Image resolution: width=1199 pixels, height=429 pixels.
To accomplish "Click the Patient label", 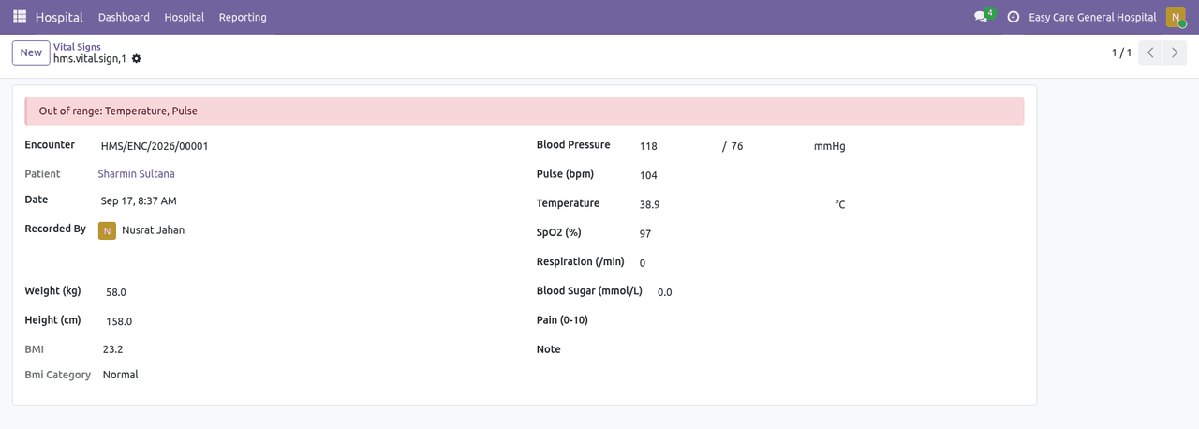I will click(x=42, y=174).
